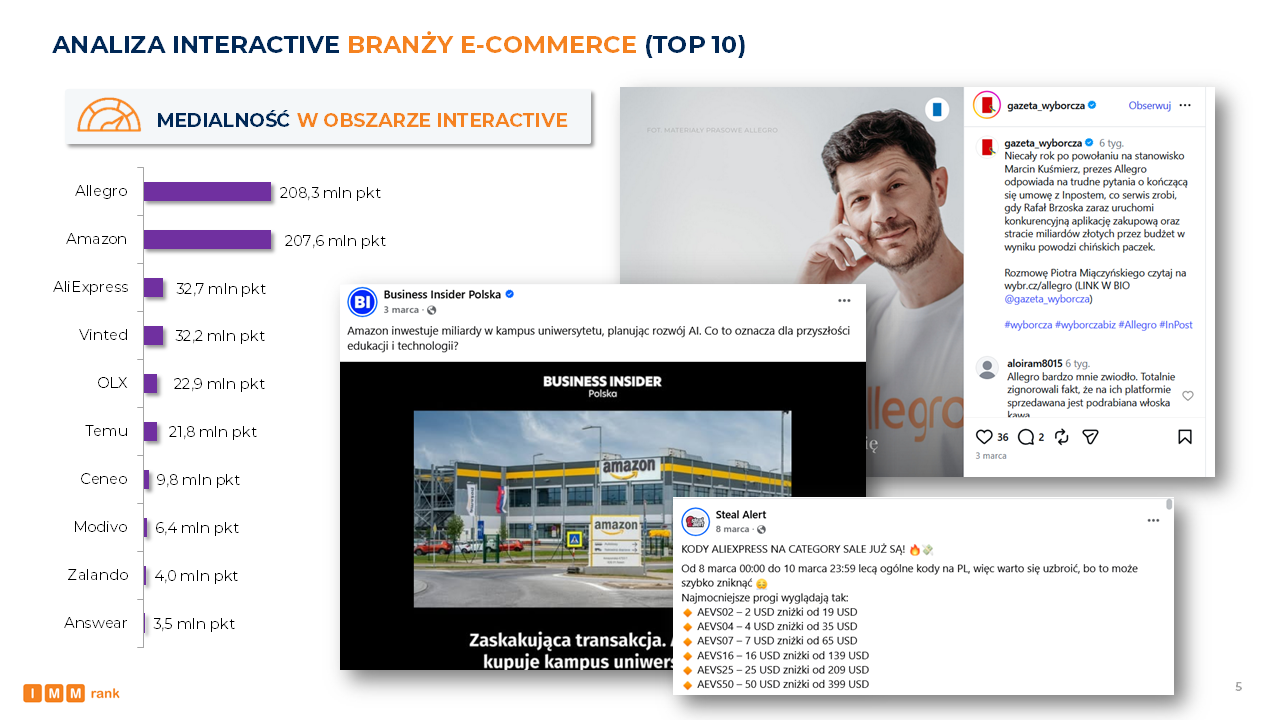
Task: Click the "3 marca" timestamp on the Business Insider post
Action: 401,310
